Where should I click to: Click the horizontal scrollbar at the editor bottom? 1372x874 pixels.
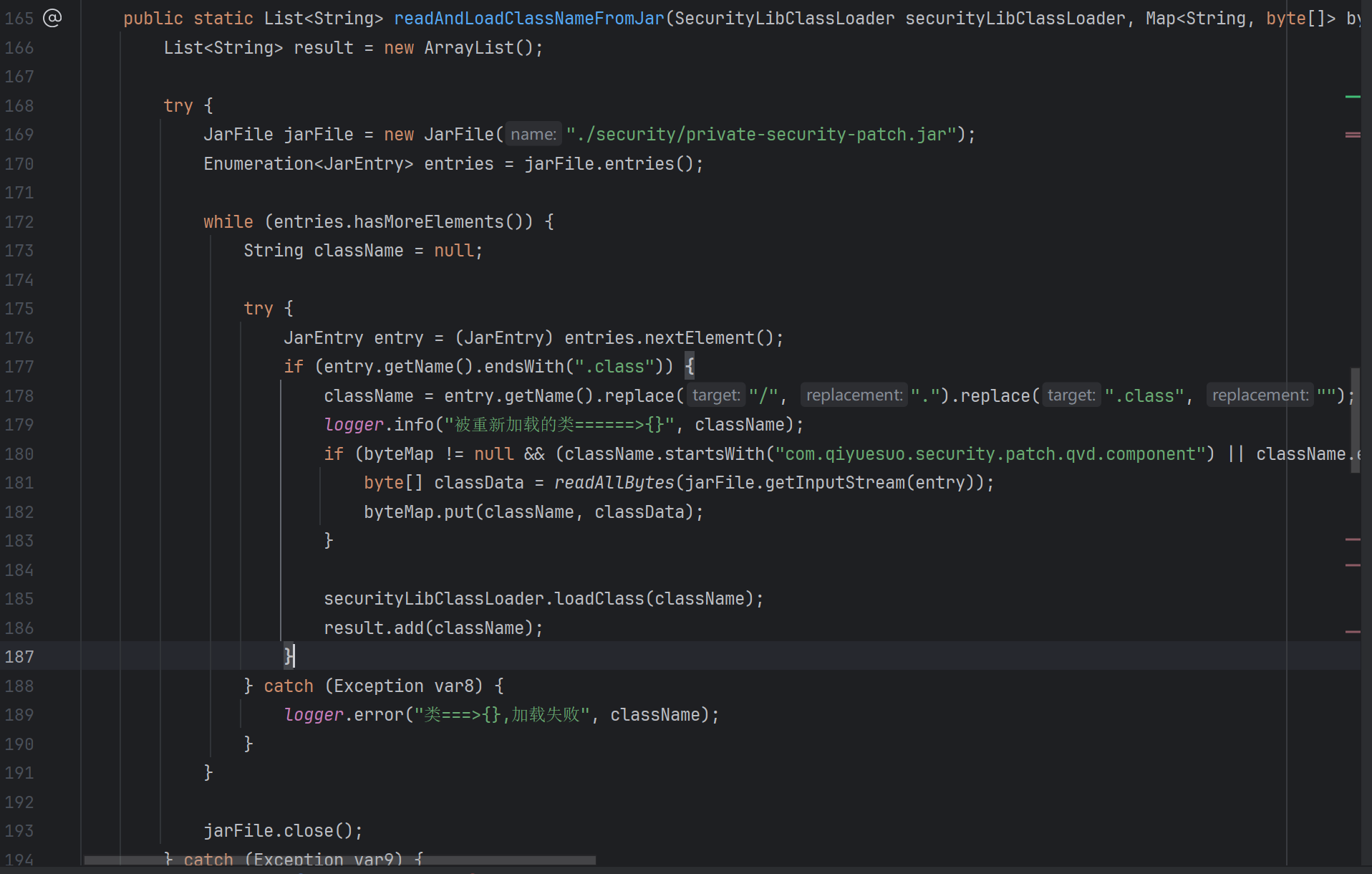(x=339, y=860)
